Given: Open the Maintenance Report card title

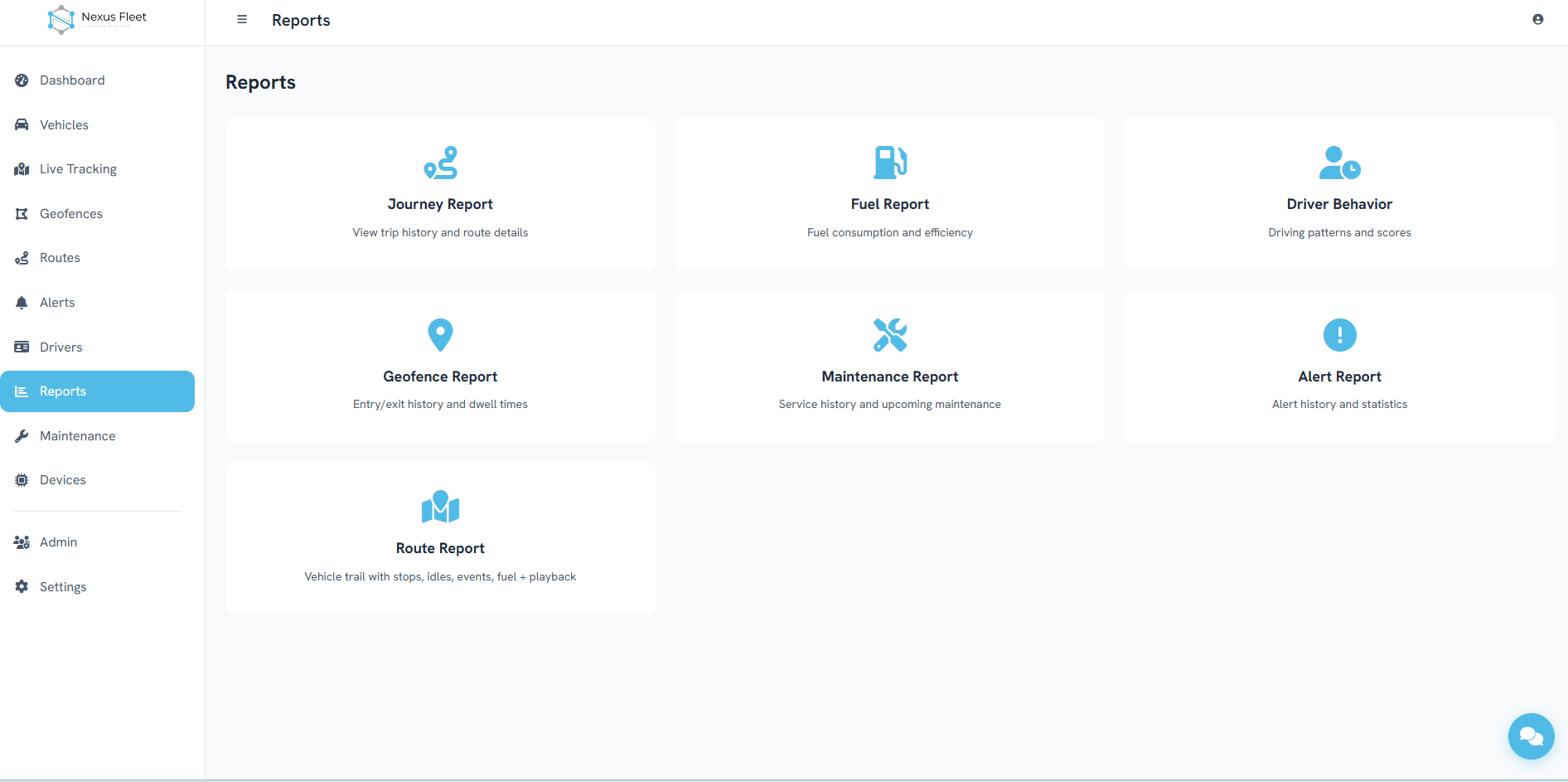Looking at the screenshot, I should coord(890,376).
